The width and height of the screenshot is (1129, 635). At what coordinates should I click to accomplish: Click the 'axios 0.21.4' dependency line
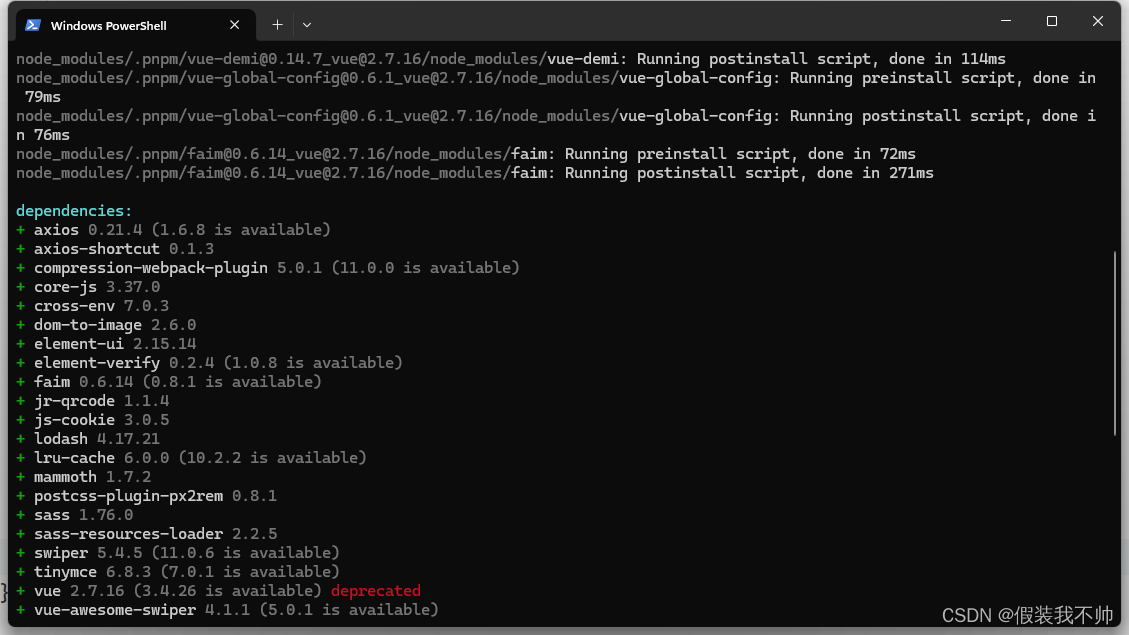173,230
